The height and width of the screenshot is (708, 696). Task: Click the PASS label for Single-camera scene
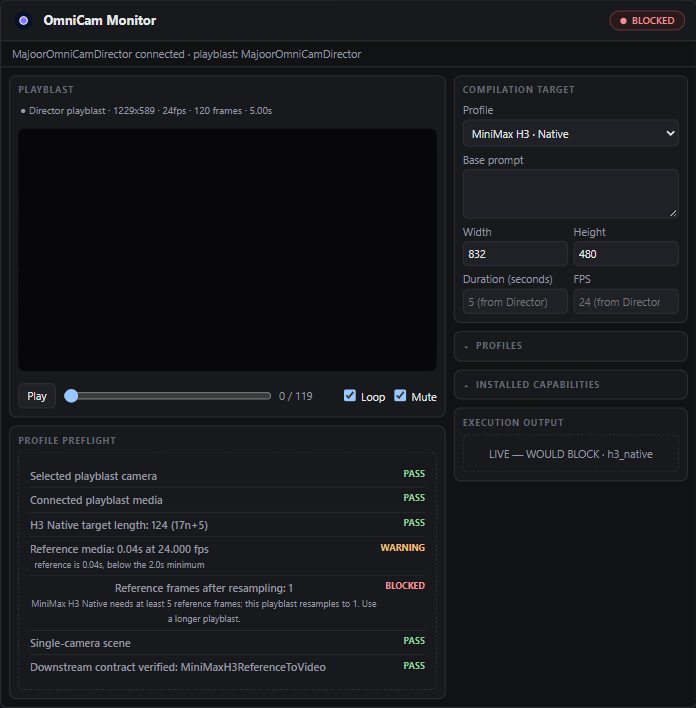pyautogui.click(x=414, y=641)
